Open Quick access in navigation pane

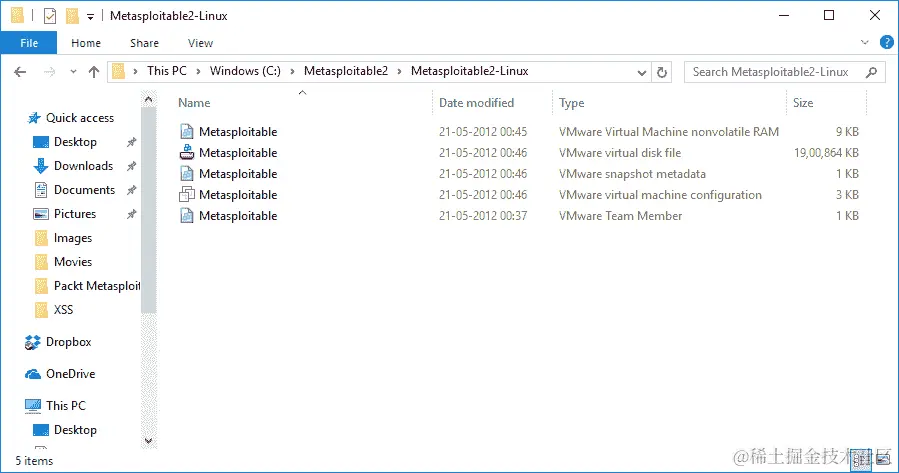pyautogui.click(x=80, y=118)
